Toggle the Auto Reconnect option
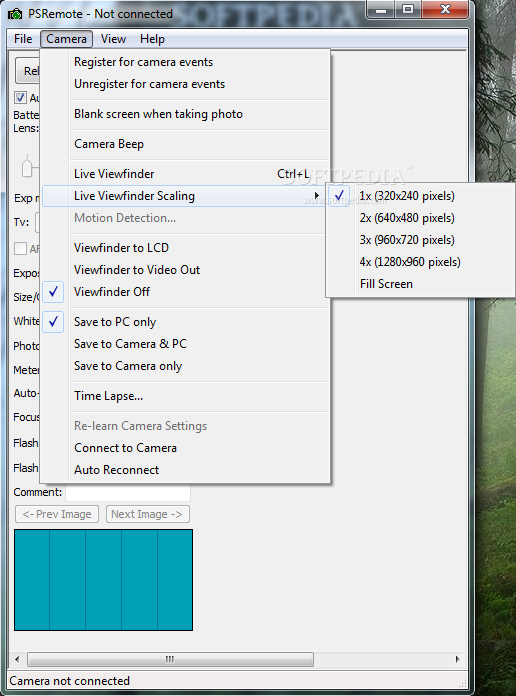Image resolution: width=516 pixels, height=696 pixels. tap(186, 470)
